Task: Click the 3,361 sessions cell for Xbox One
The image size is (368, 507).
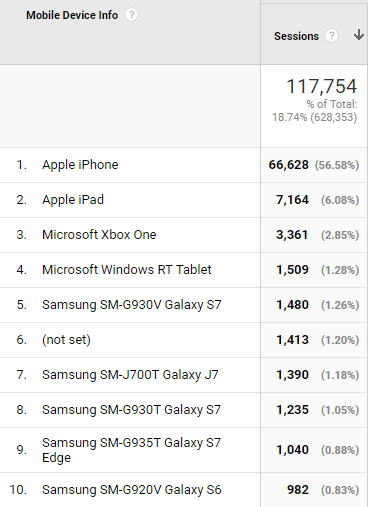Action: (292, 235)
